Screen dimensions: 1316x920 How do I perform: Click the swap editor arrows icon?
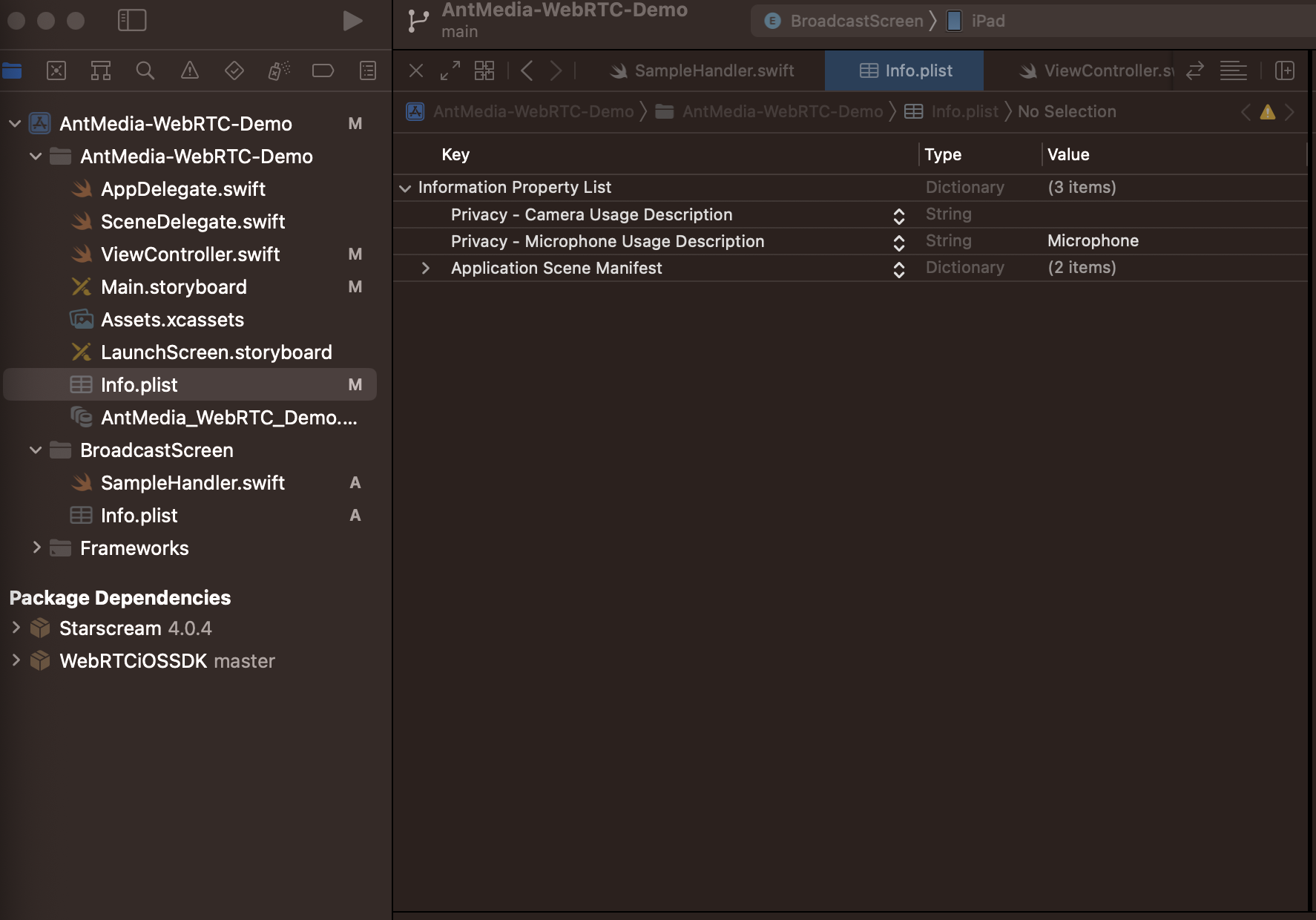click(1194, 70)
